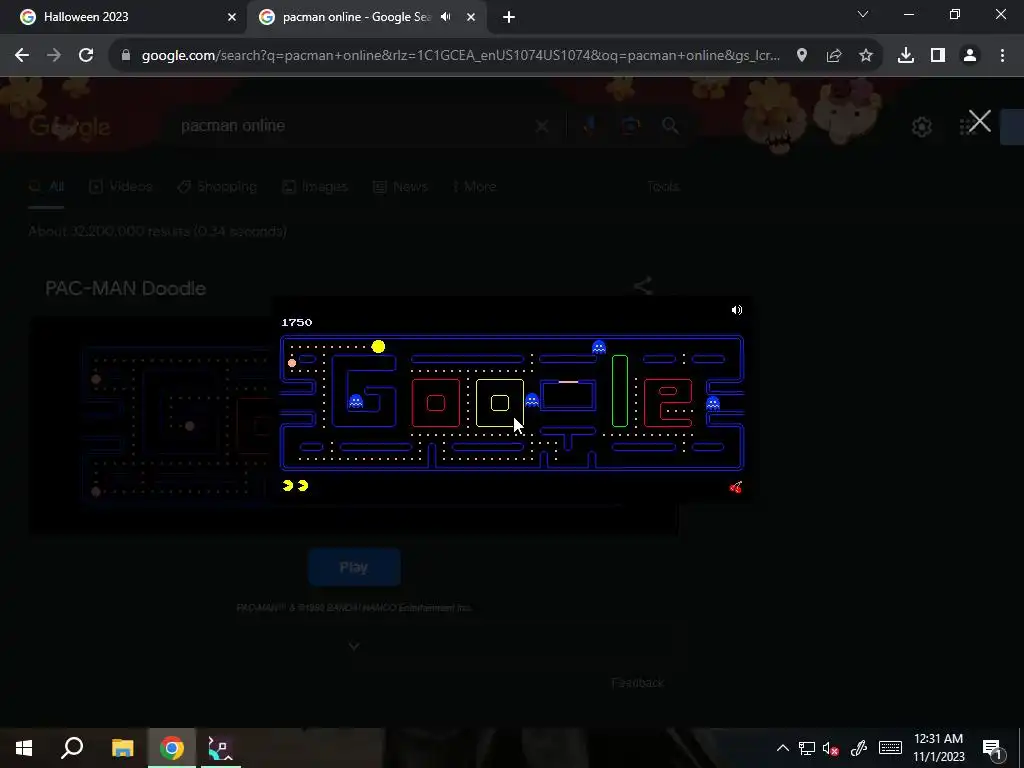Click the location pin icon in address bar
Screen dimensions: 1024x768
[802, 56]
